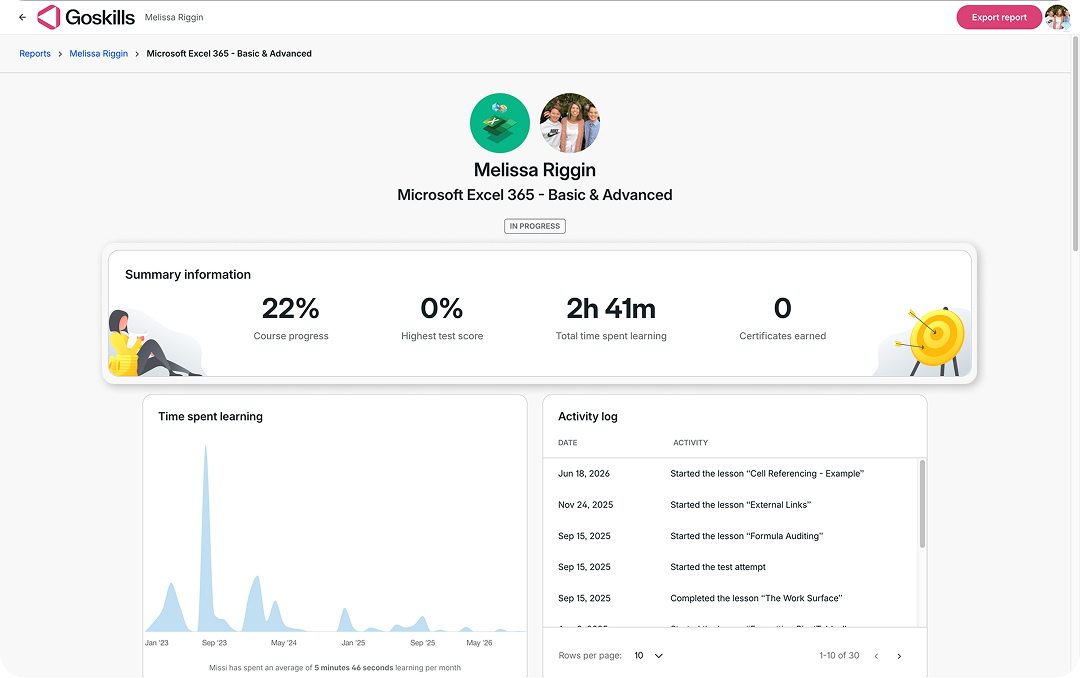Click the 0% highest test score value
1080x678 pixels.
(x=442, y=308)
